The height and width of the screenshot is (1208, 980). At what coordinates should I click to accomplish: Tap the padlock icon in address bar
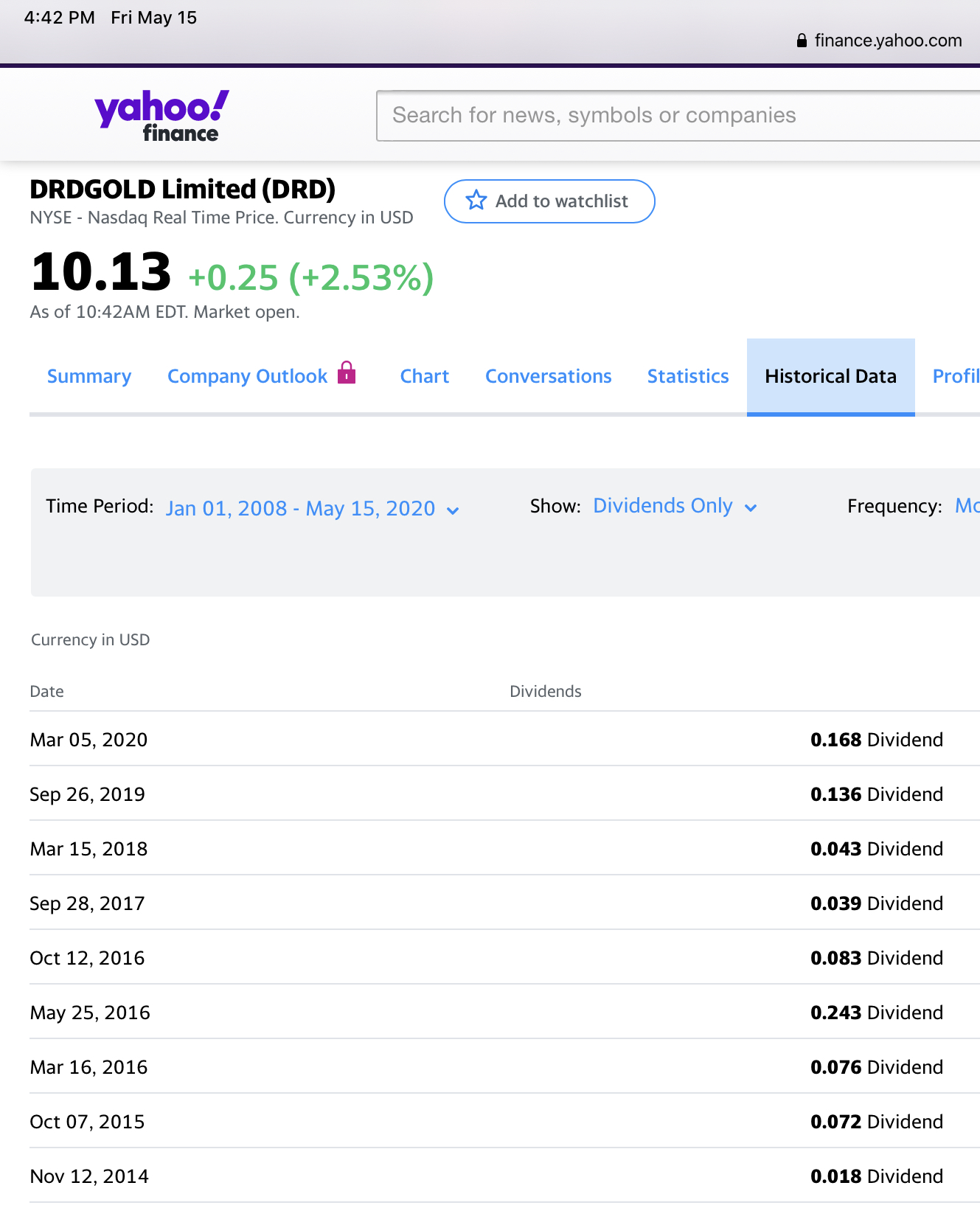click(802, 41)
